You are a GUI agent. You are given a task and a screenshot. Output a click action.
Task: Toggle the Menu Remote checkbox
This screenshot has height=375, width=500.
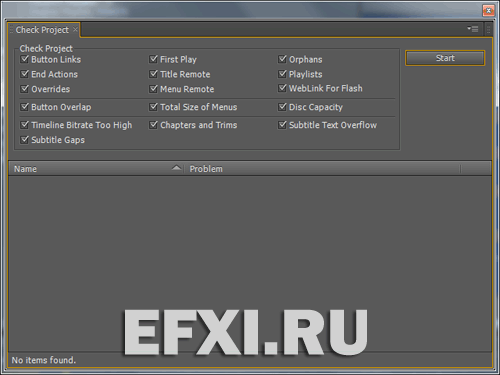(x=153, y=89)
